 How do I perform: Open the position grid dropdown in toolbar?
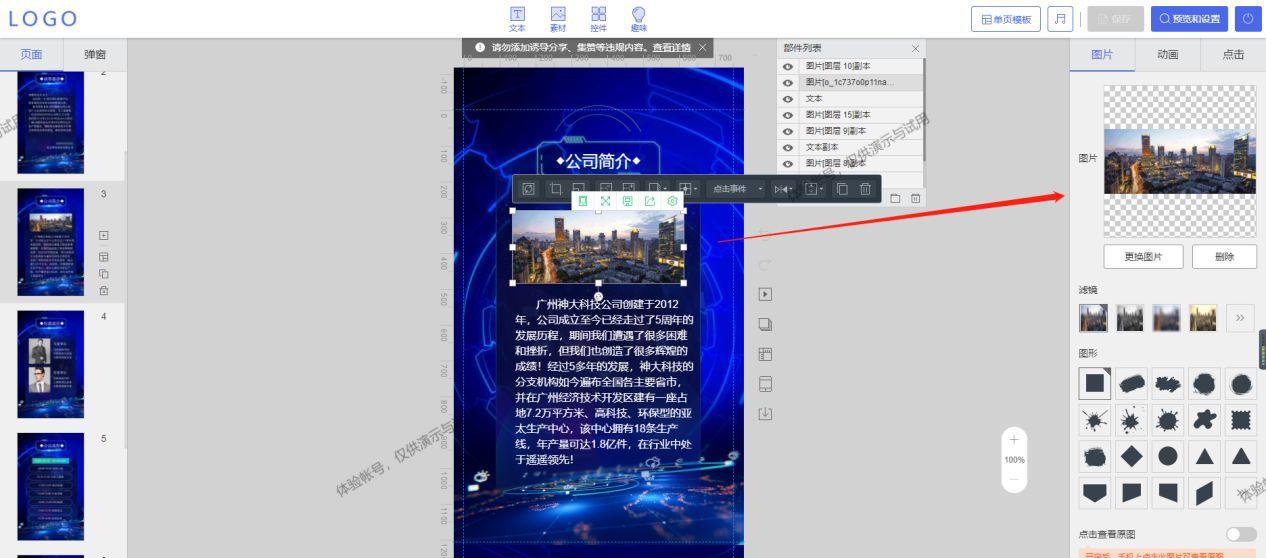click(689, 189)
